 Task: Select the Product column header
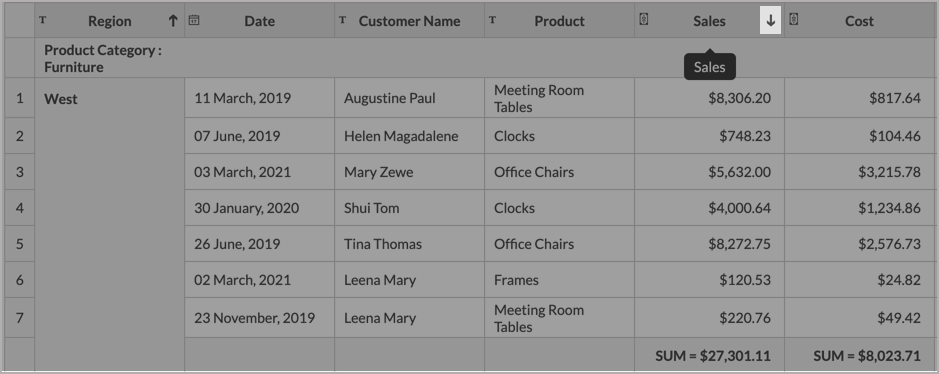pos(559,20)
